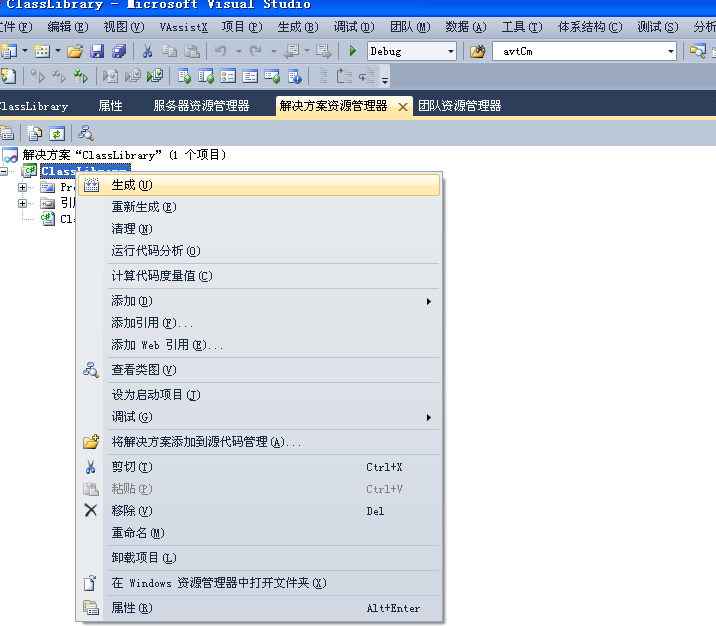
Task: Select 计算代码度量值(C) menu entry
Action: (x=259, y=276)
